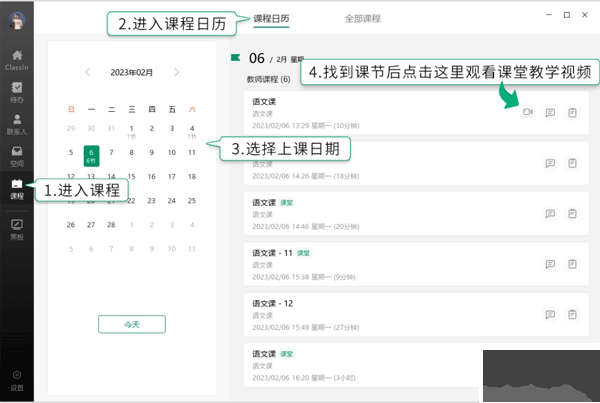Open chat messages for 语文课 - 12
The height and width of the screenshot is (403, 600).
[550, 315]
